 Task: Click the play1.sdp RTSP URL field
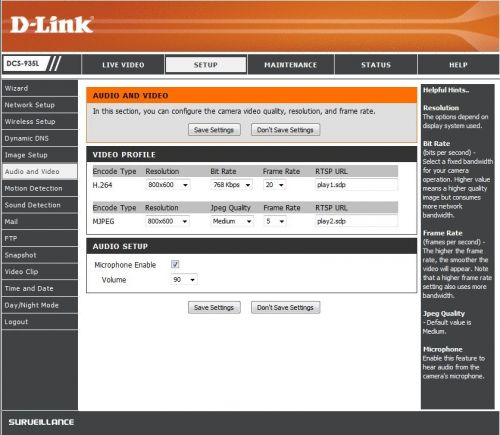pos(356,185)
